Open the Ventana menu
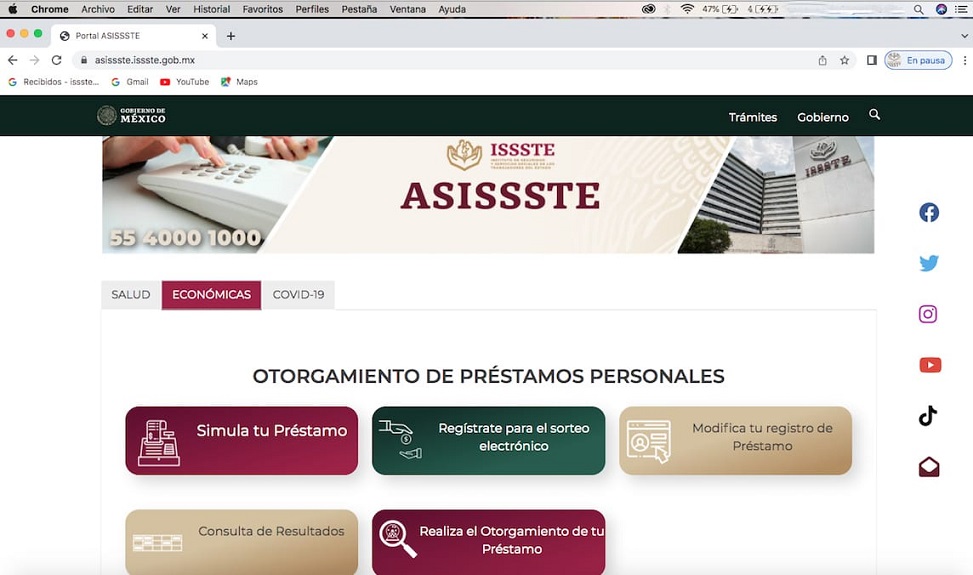Image resolution: width=973 pixels, height=575 pixels. click(408, 9)
